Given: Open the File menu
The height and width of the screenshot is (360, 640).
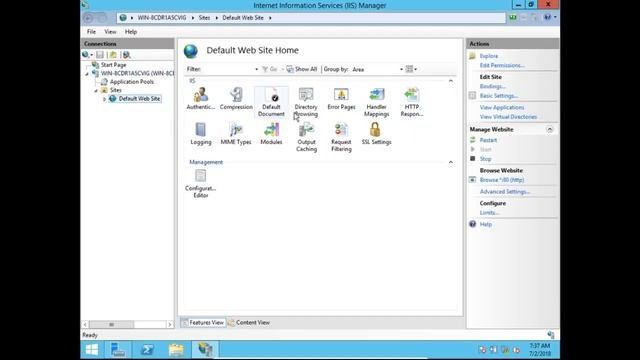Looking at the screenshot, I should click(91, 32).
